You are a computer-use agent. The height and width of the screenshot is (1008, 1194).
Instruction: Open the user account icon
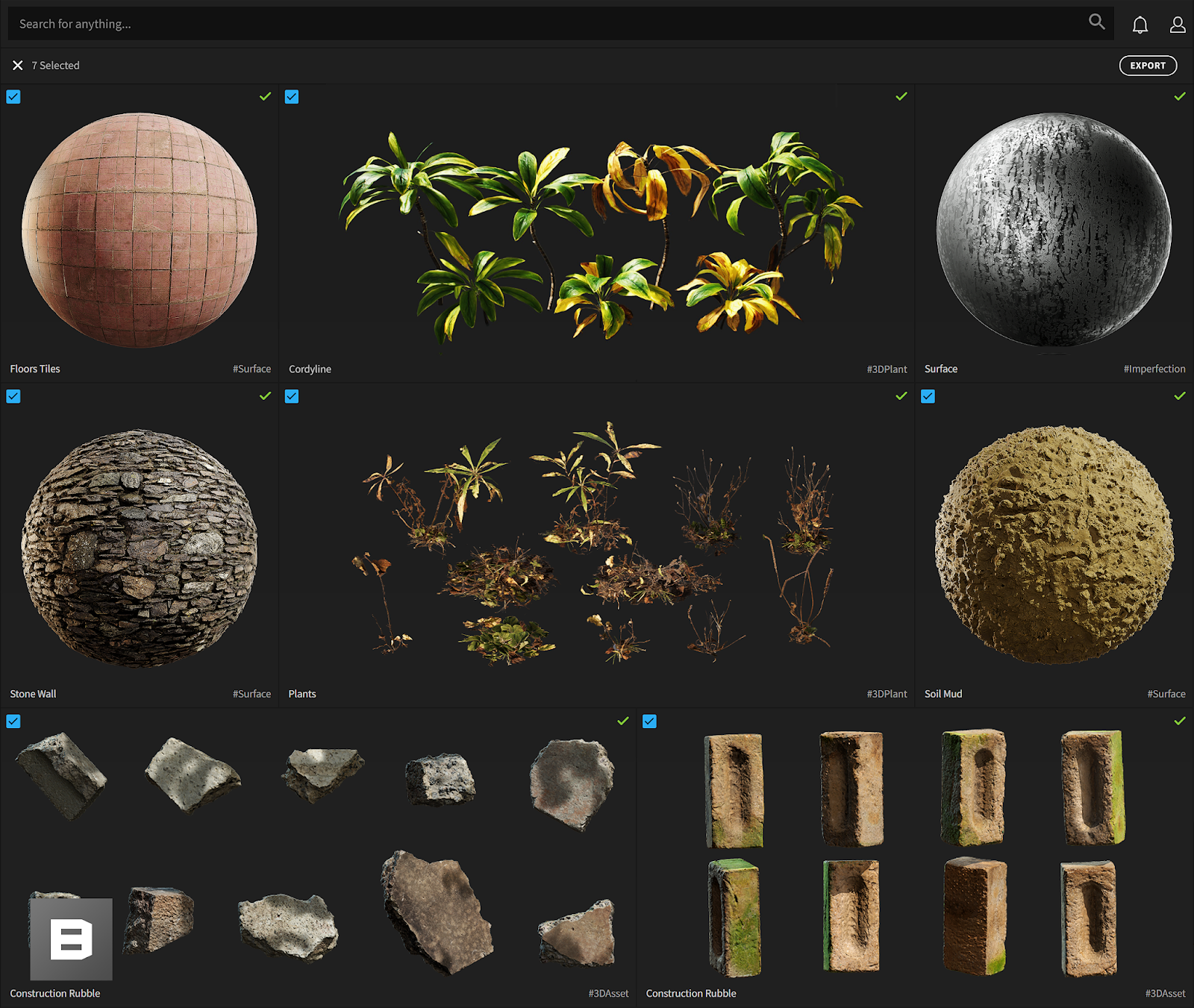(1178, 25)
